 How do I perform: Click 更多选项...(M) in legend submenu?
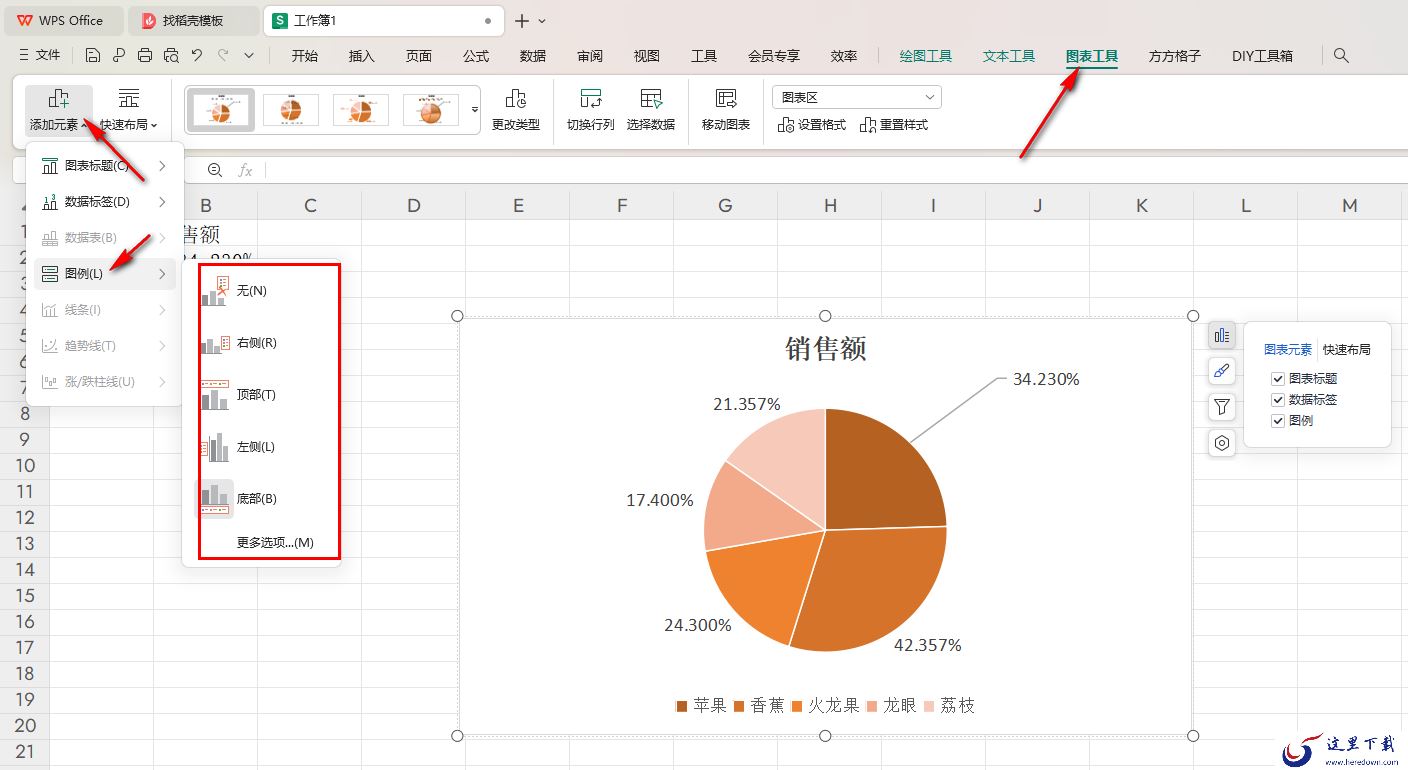(275, 543)
